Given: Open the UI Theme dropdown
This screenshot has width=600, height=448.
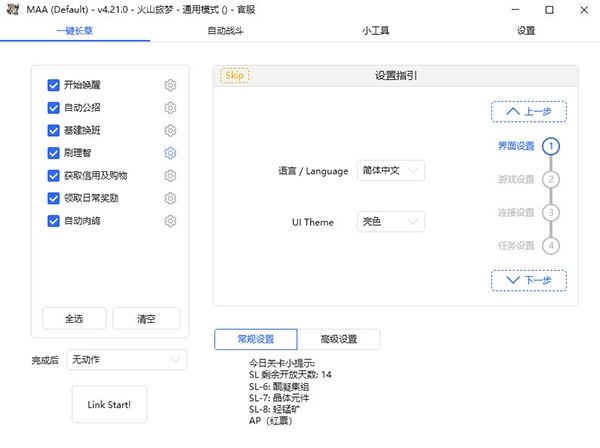Looking at the screenshot, I should [390, 222].
